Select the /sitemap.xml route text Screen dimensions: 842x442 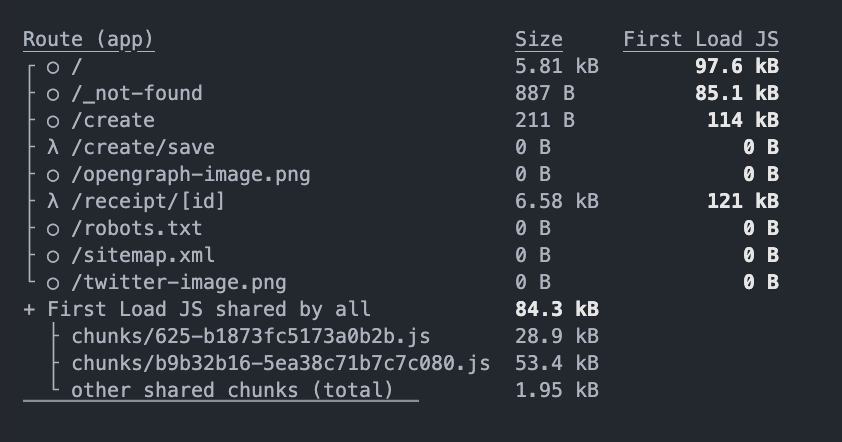point(143,255)
